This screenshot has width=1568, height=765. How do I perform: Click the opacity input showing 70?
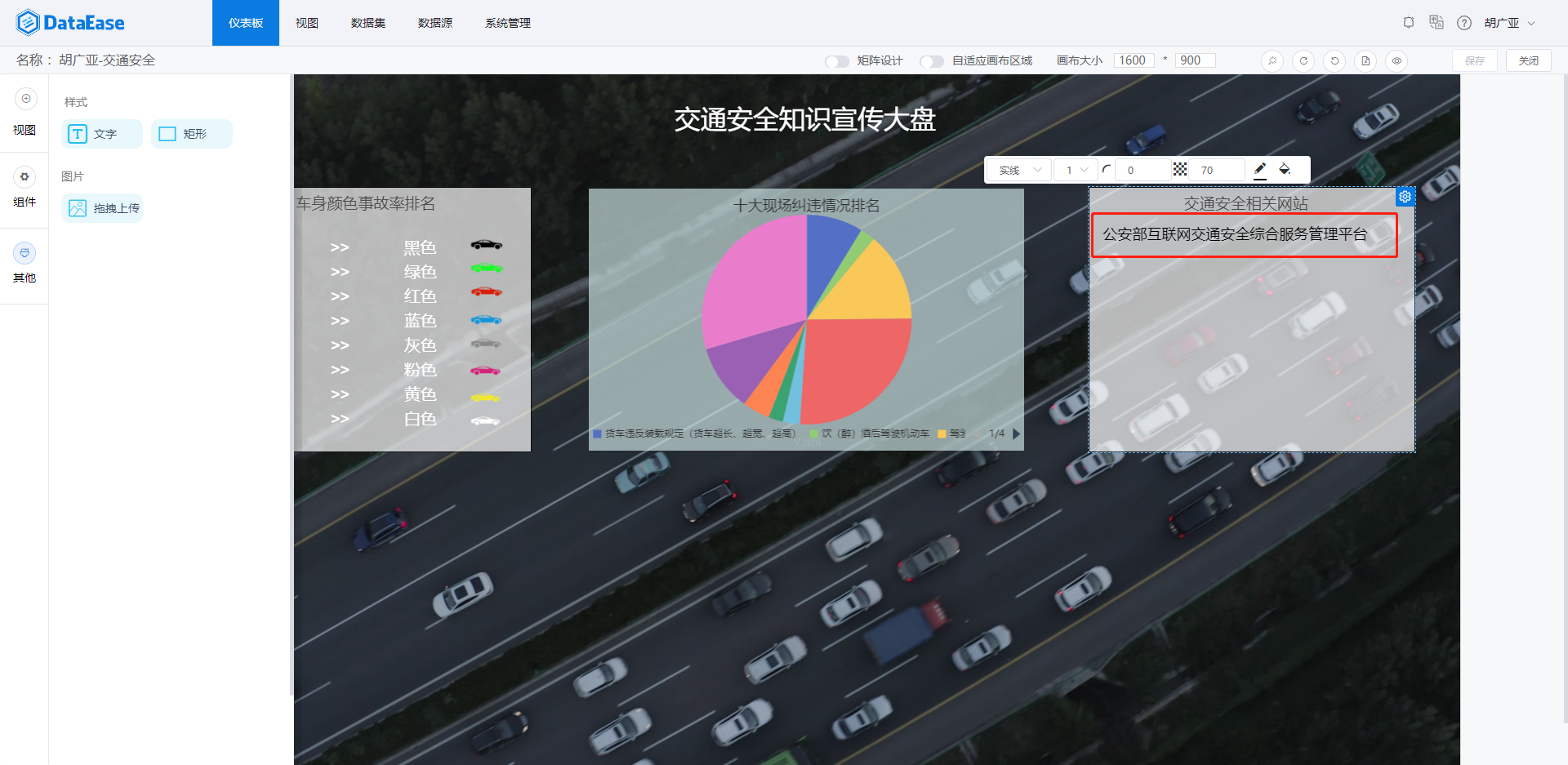pos(1217,170)
